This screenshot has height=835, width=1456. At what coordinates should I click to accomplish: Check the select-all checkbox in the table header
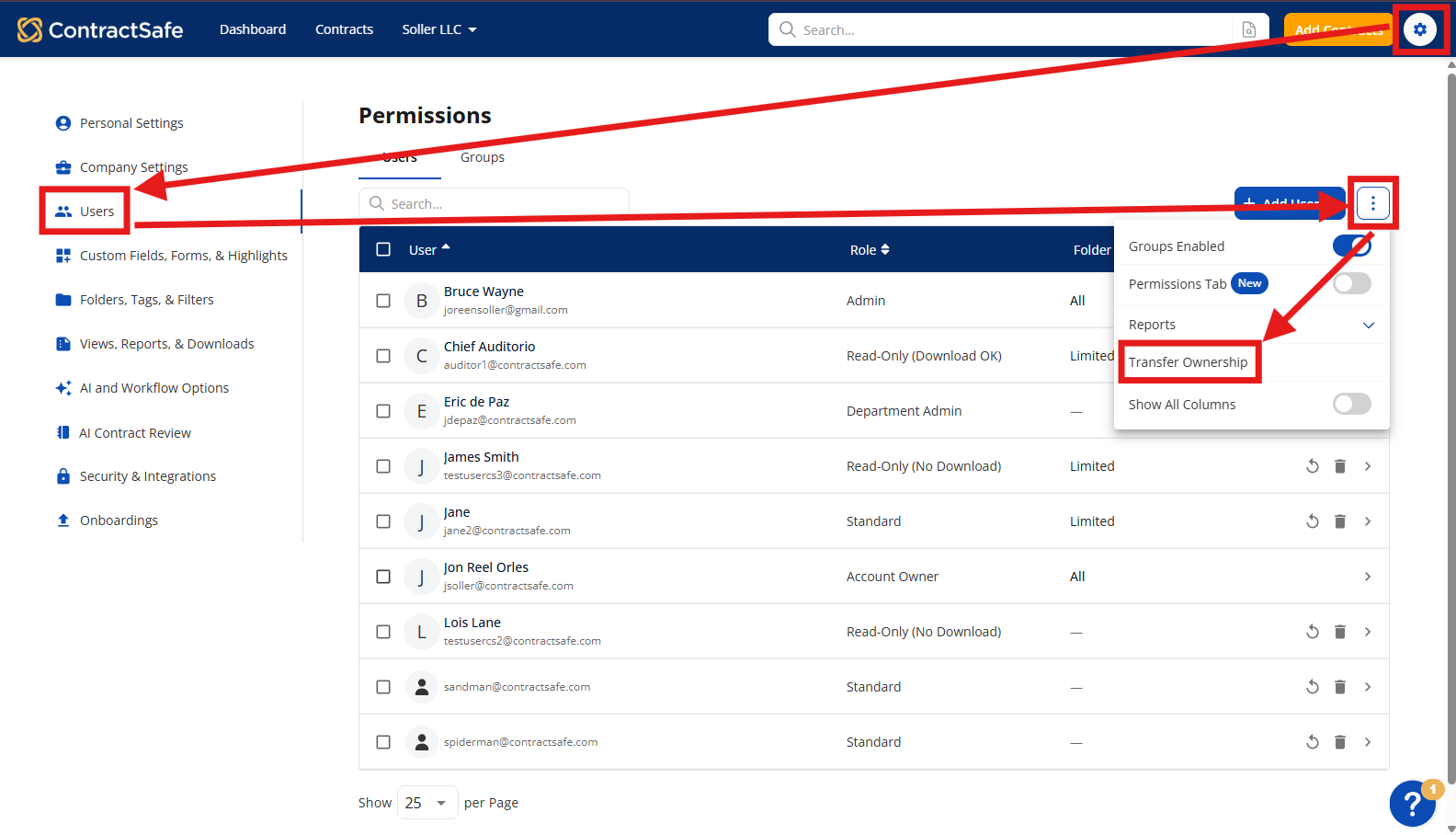coord(383,249)
